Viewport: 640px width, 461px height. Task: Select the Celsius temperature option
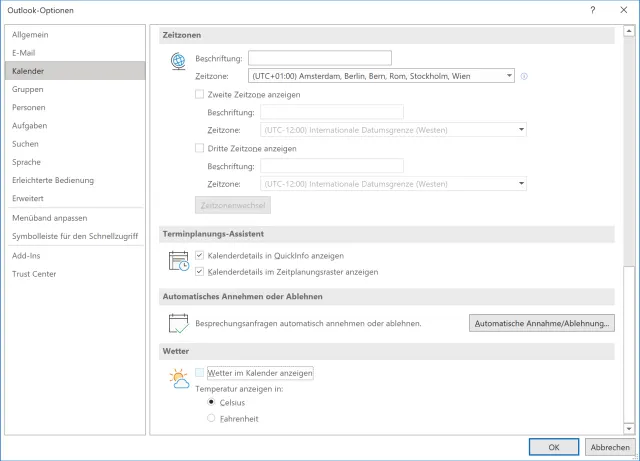(210, 402)
